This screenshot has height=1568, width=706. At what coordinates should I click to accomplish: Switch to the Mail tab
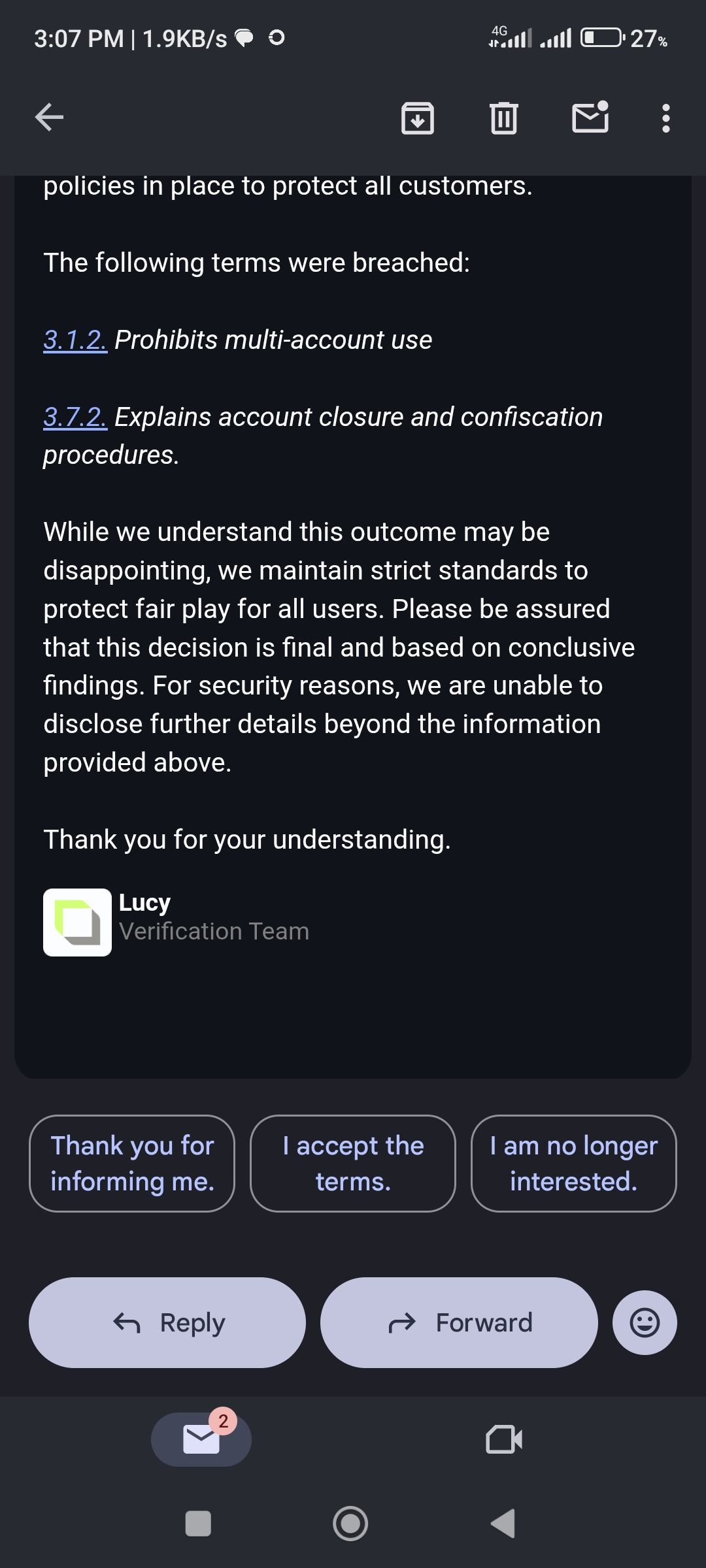tap(201, 1439)
